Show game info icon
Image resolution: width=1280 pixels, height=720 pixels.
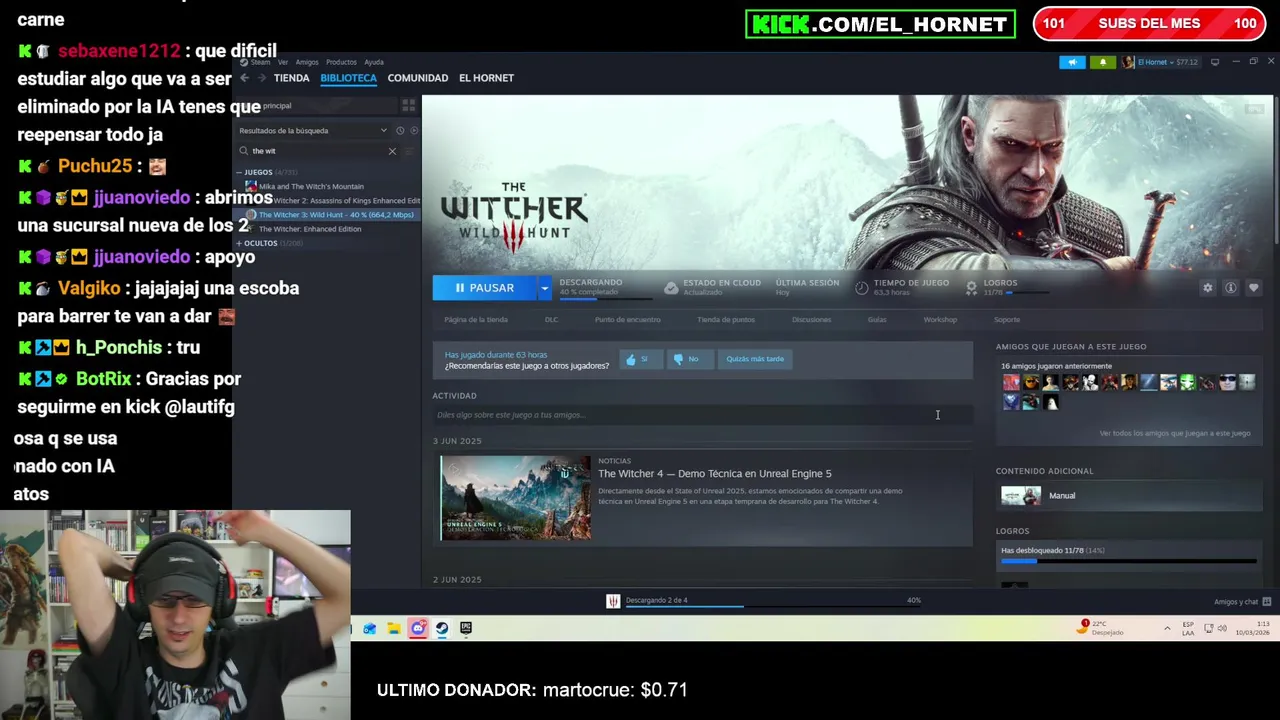coord(1231,288)
